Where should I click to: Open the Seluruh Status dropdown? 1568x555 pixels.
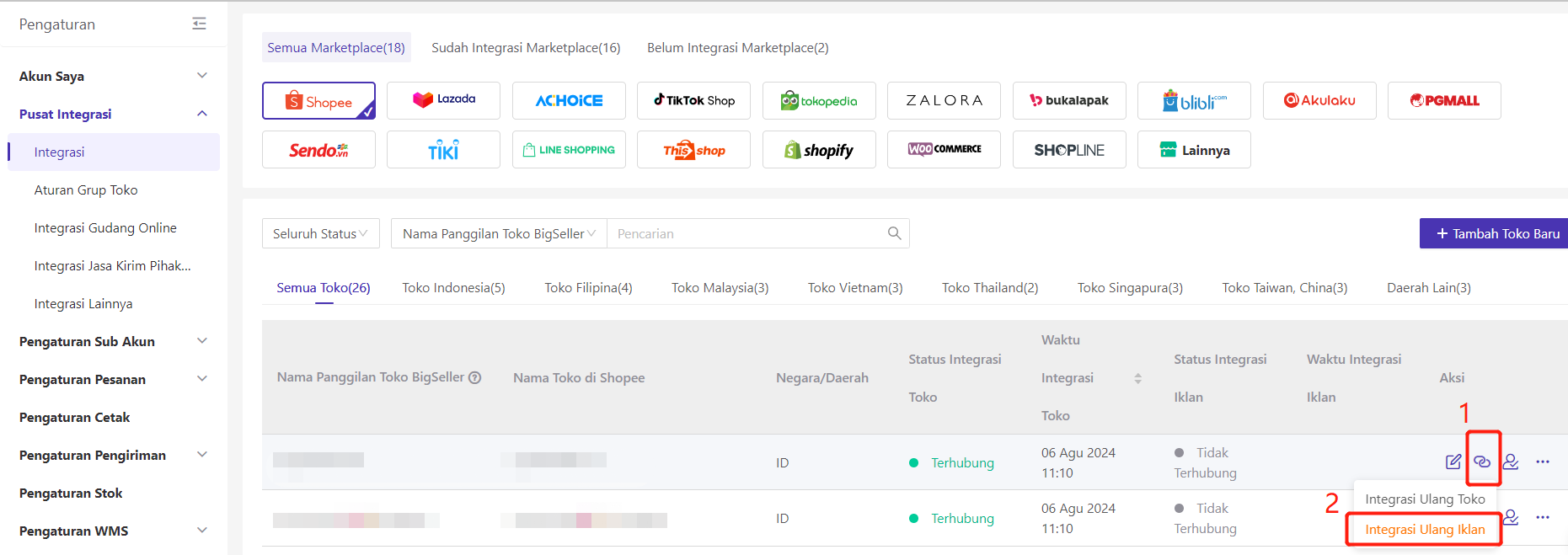pyautogui.click(x=321, y=233)
